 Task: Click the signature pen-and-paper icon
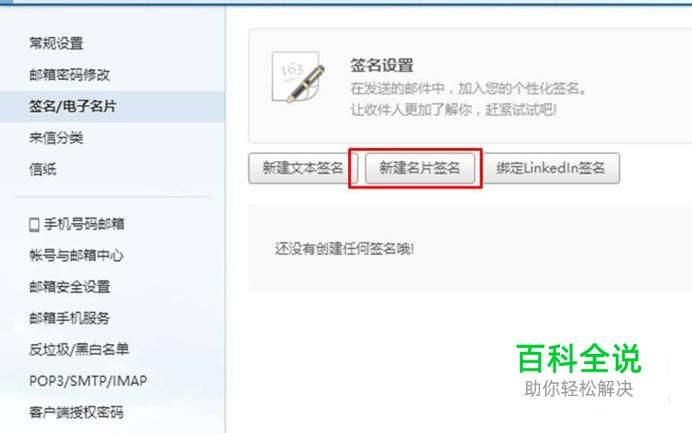coord(298,77)
